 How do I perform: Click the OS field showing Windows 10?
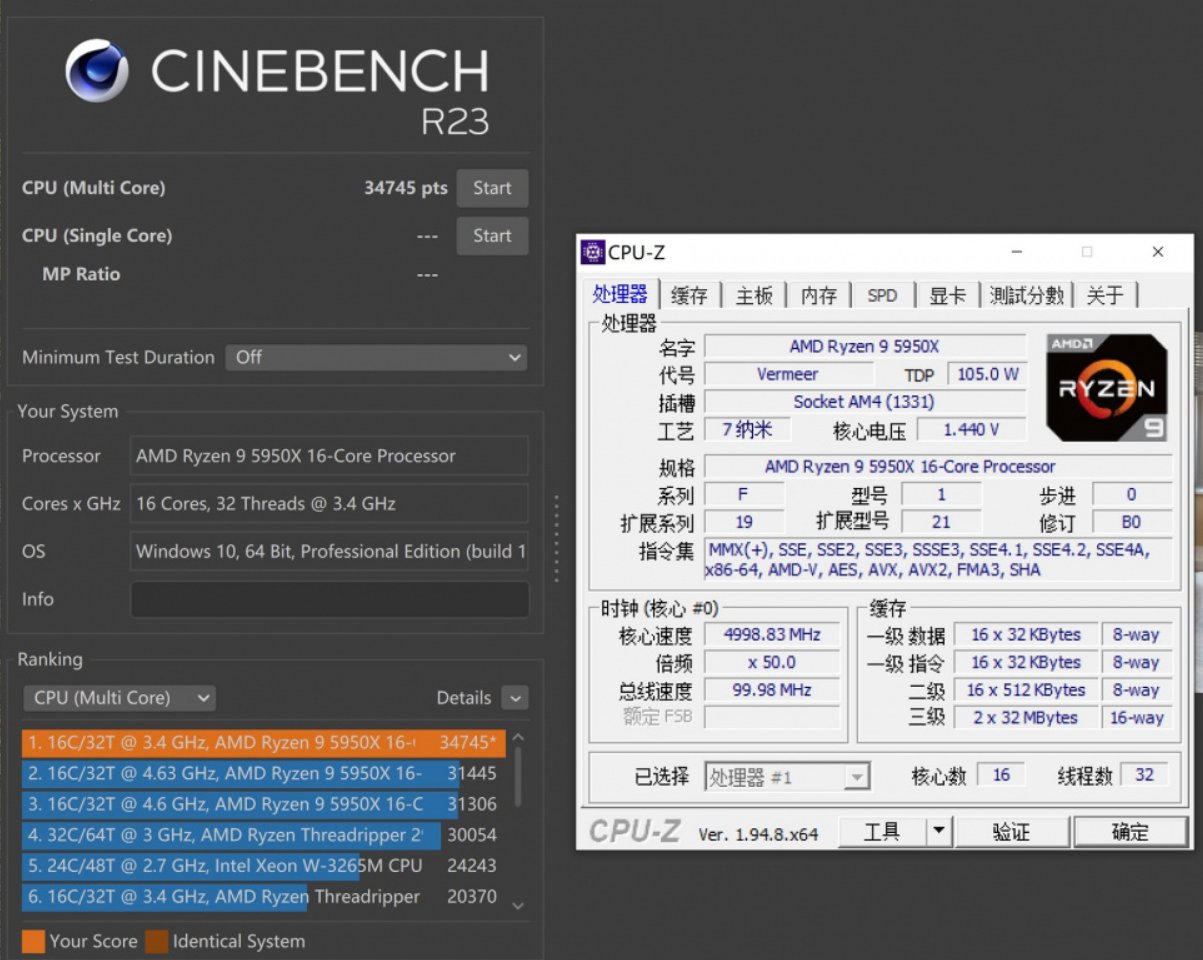click(x=329, y=551)
